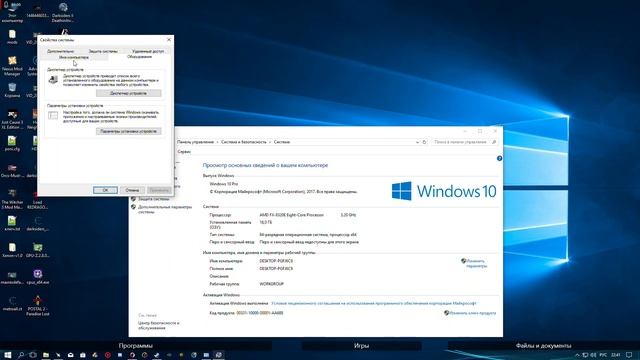Open the Just Cause 3 XL Edition shortcut

tap(12, 119)
